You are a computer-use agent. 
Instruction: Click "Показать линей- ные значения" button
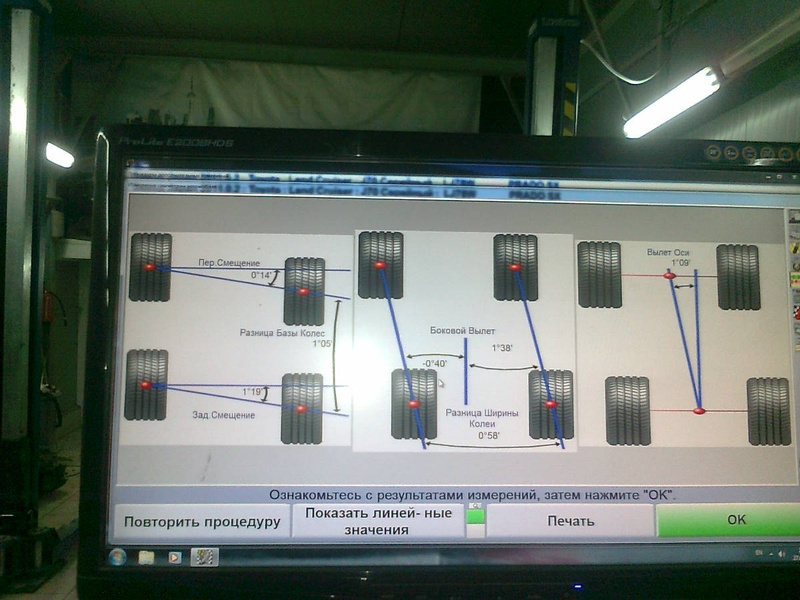coord(378,521)
